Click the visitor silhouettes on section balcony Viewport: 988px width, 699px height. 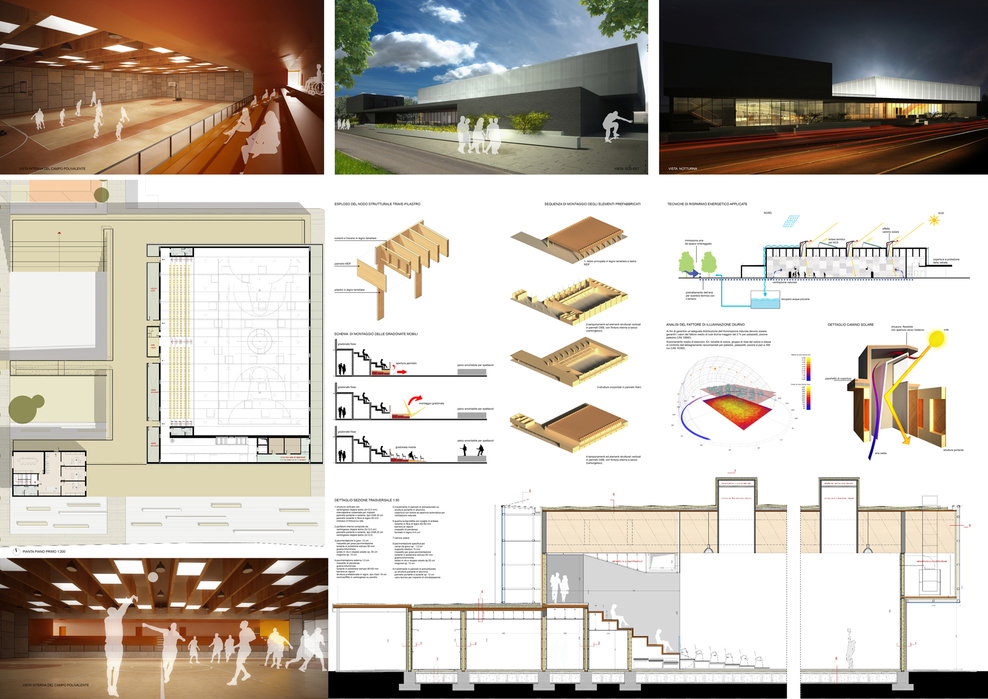560,587
